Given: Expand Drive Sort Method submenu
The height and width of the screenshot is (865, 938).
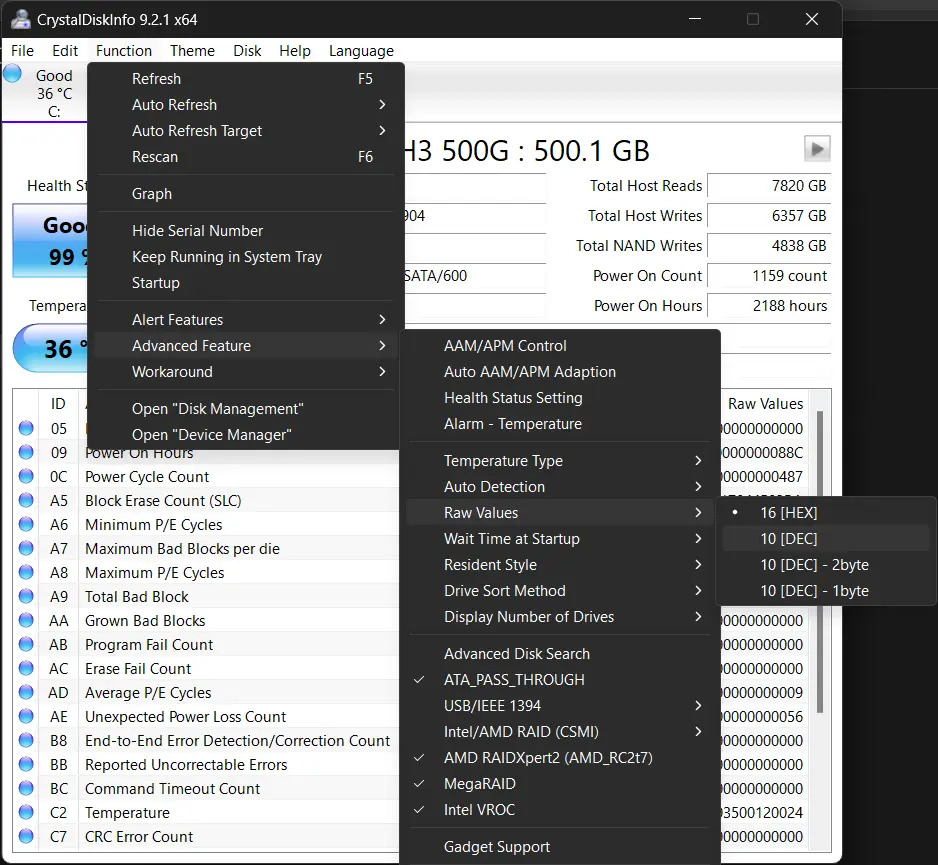Looking at the screenshot, I should coord(559,590).
